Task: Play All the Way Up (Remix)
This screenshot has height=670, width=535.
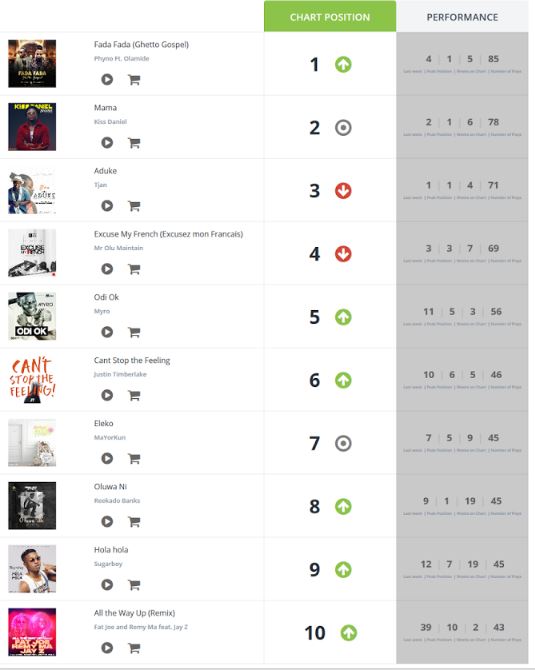Action: click(107, 648)
